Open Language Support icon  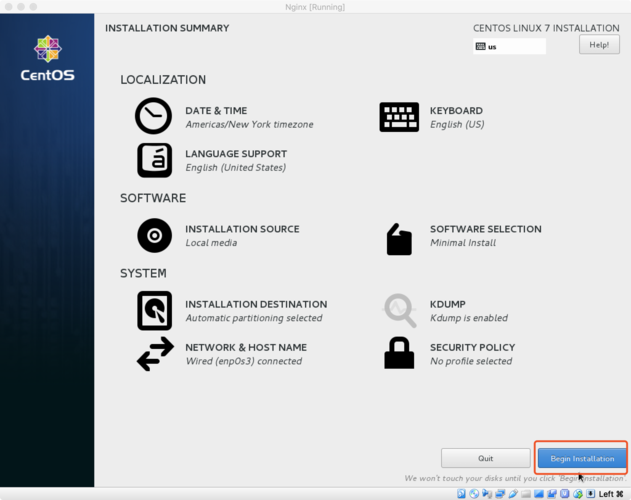155,160
